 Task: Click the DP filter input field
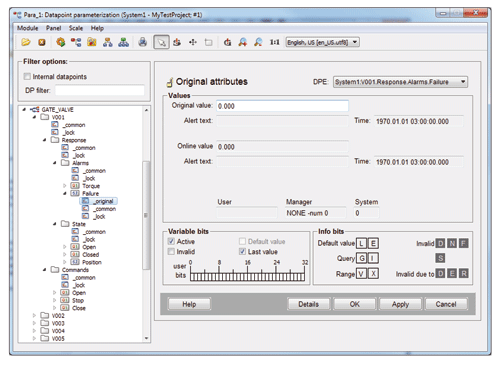click(100, 90)
